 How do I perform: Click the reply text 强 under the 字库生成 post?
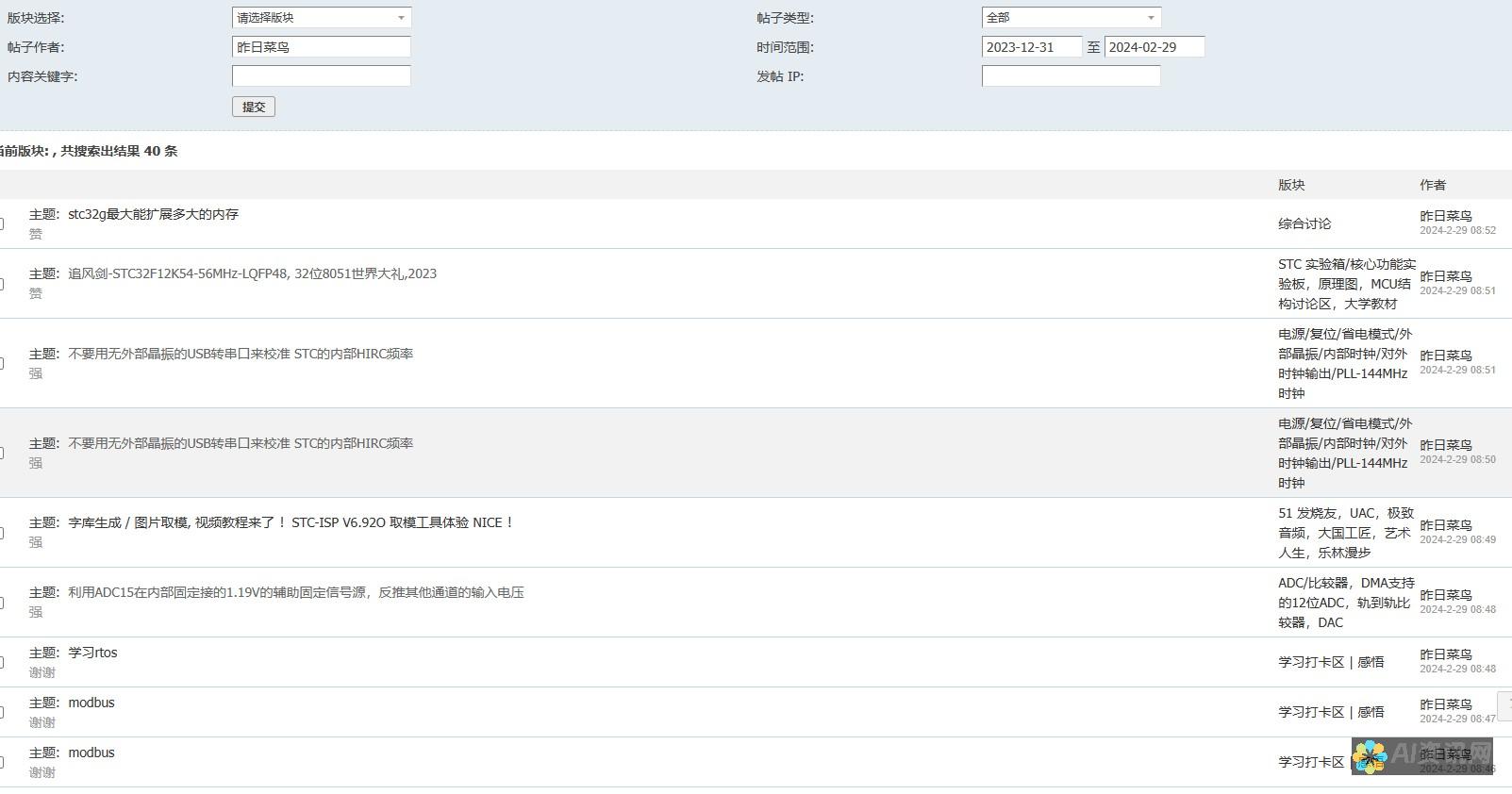[35, 542]
